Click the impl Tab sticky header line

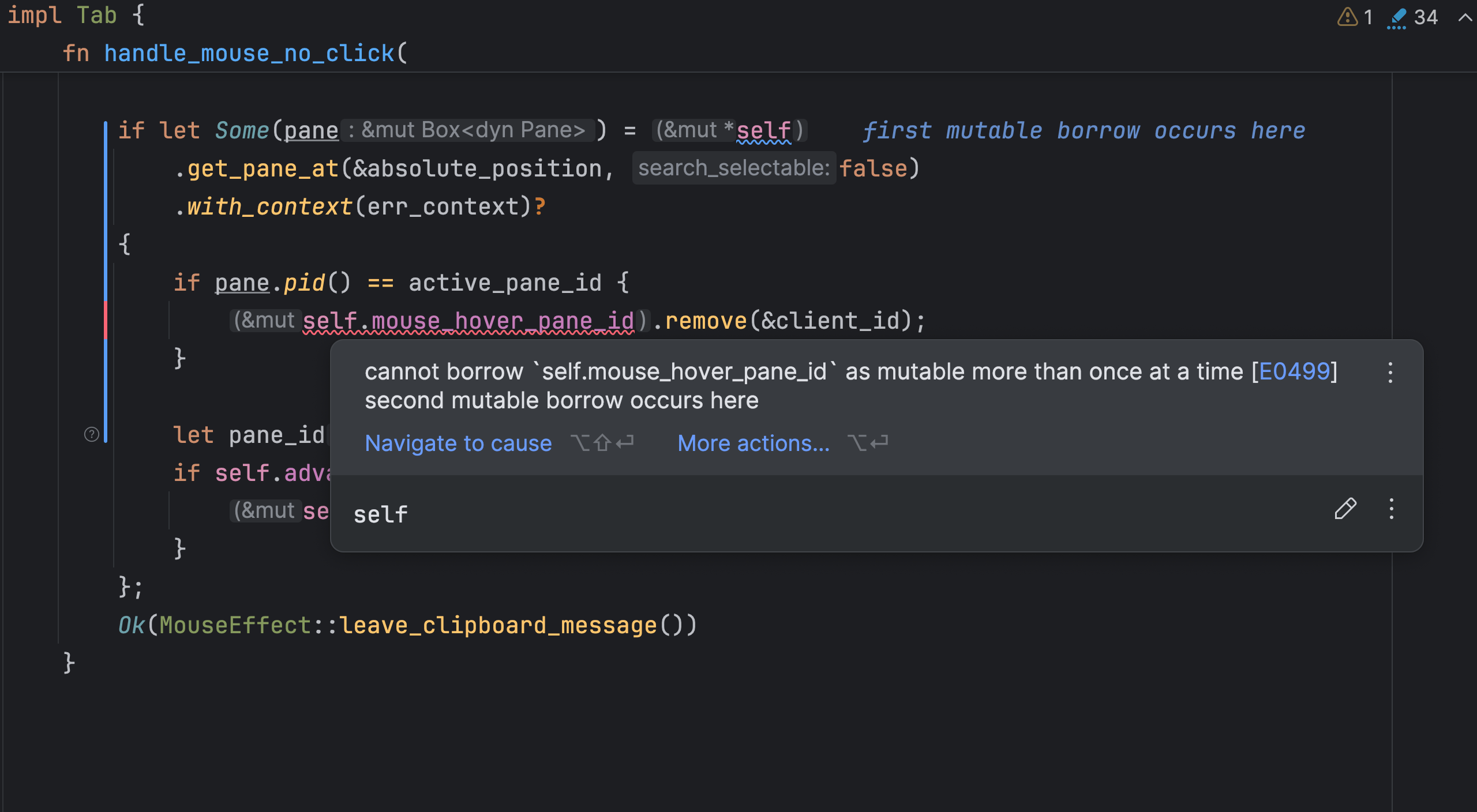pyautogui.click(x=75, y=16)
